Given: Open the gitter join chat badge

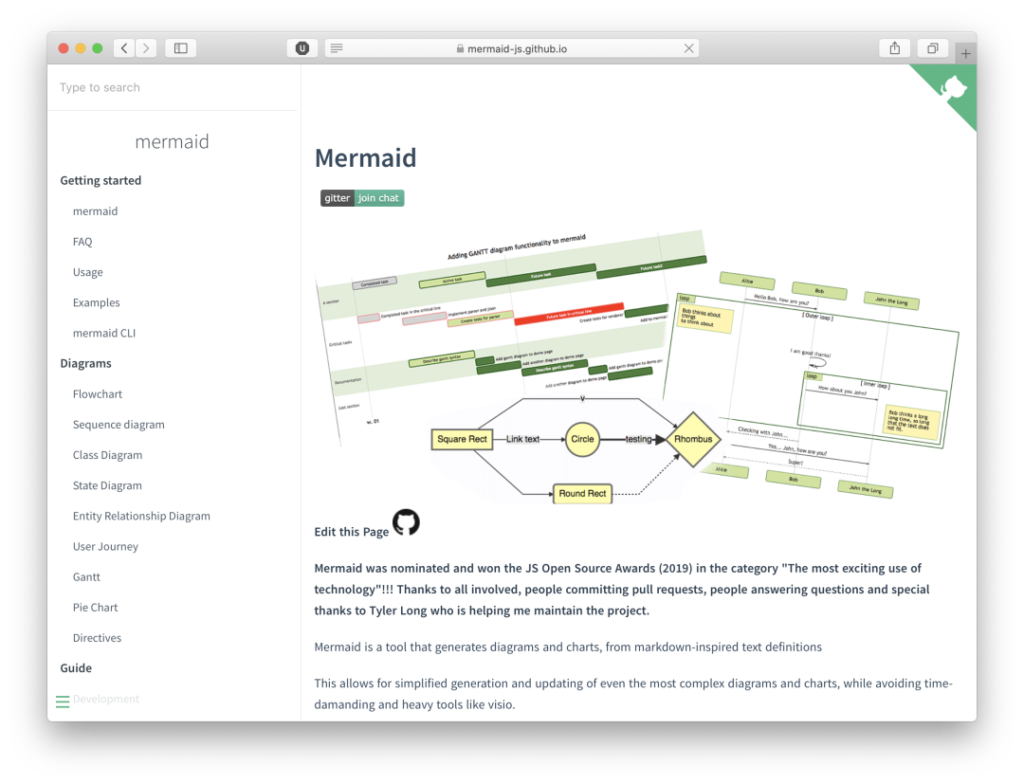Looking at the screenshot, I should (x=362, y=198).
